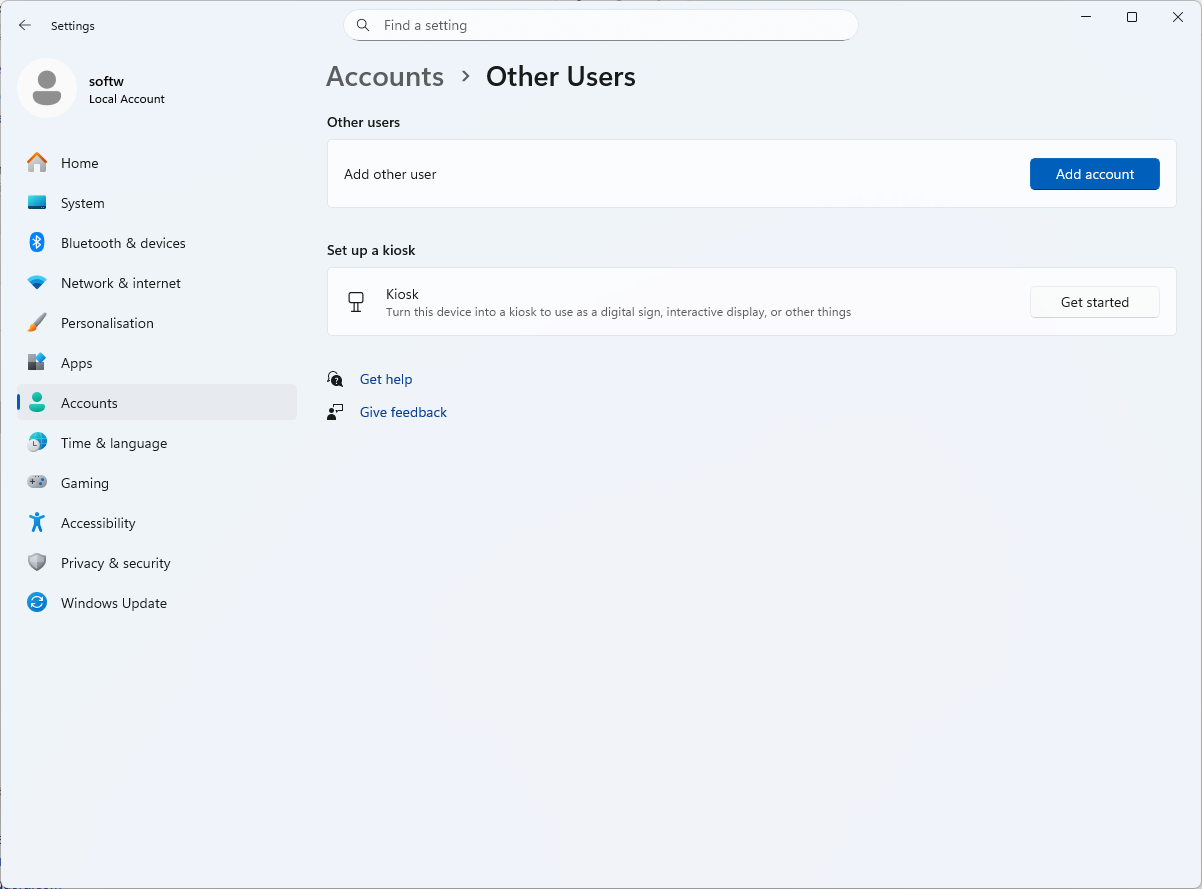
Task: Click the Give feedback person icon
Action: pos(336,412)
